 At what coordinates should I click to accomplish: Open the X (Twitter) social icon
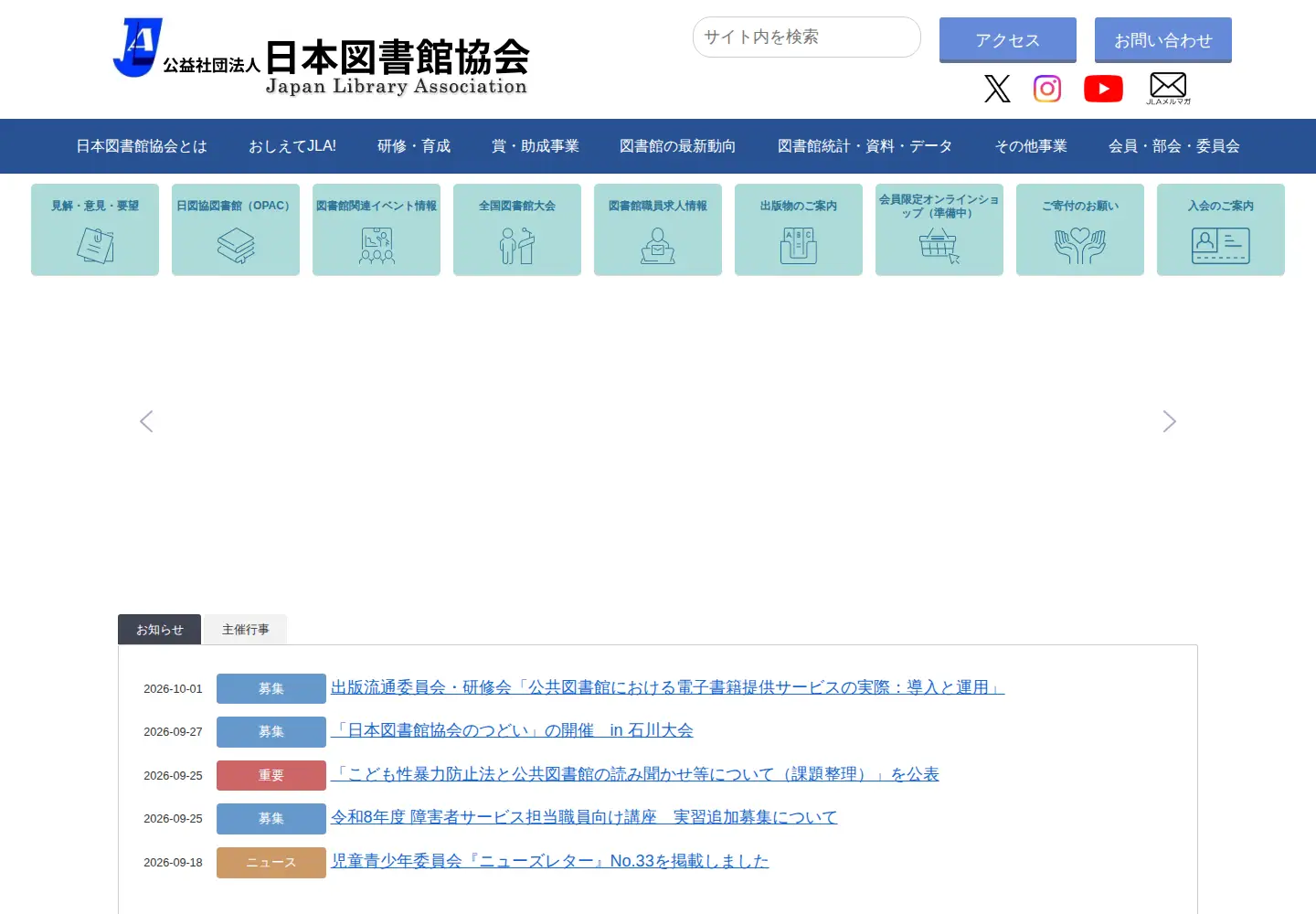[997, 89]
